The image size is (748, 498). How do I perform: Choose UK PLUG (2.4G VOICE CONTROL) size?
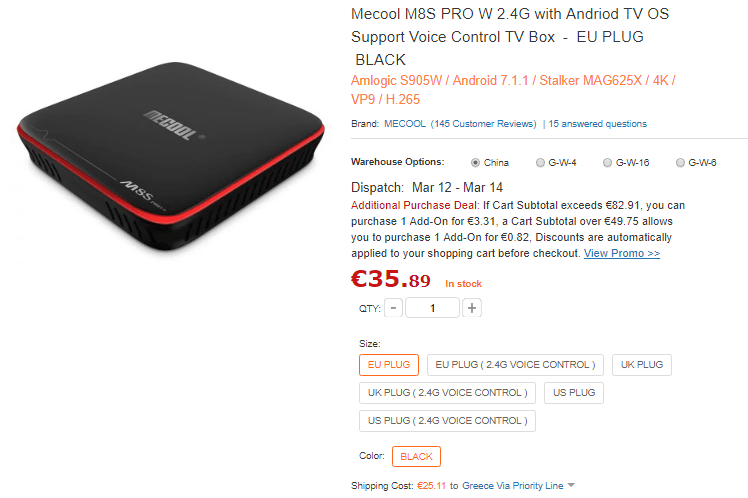[x=447, y=393]
